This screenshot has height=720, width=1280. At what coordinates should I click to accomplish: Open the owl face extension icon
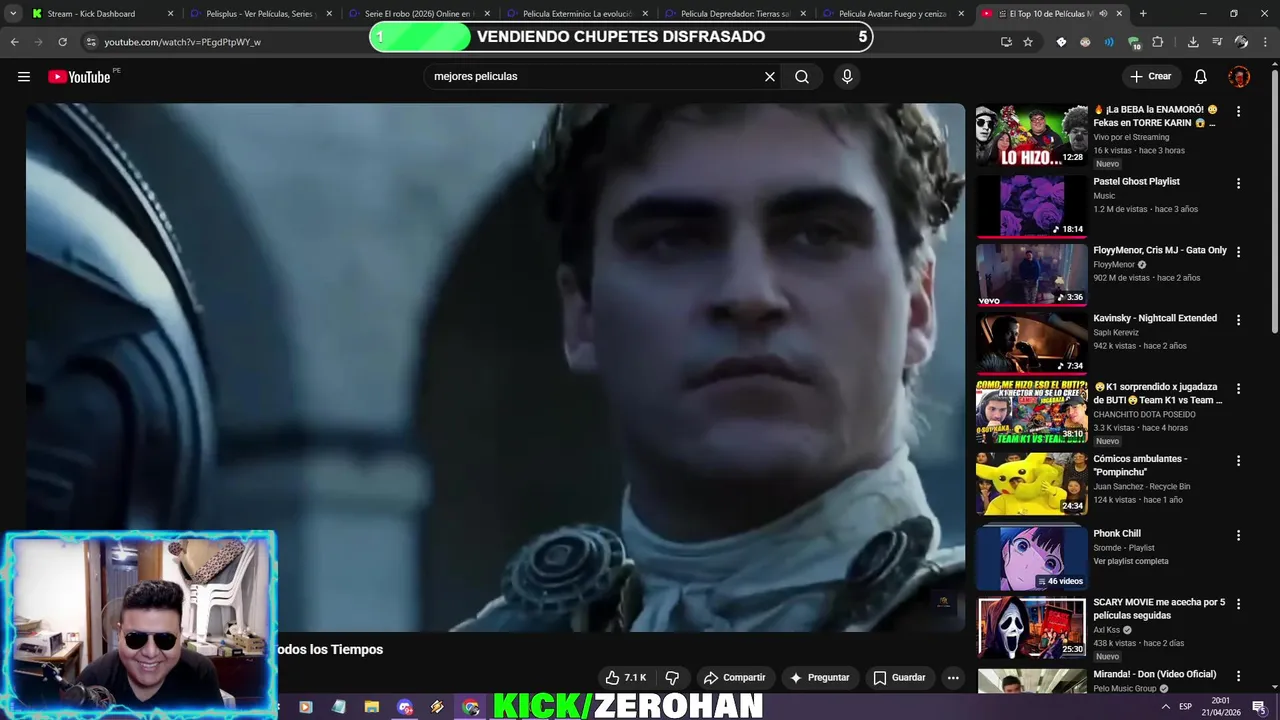(x=1085, y=42)
